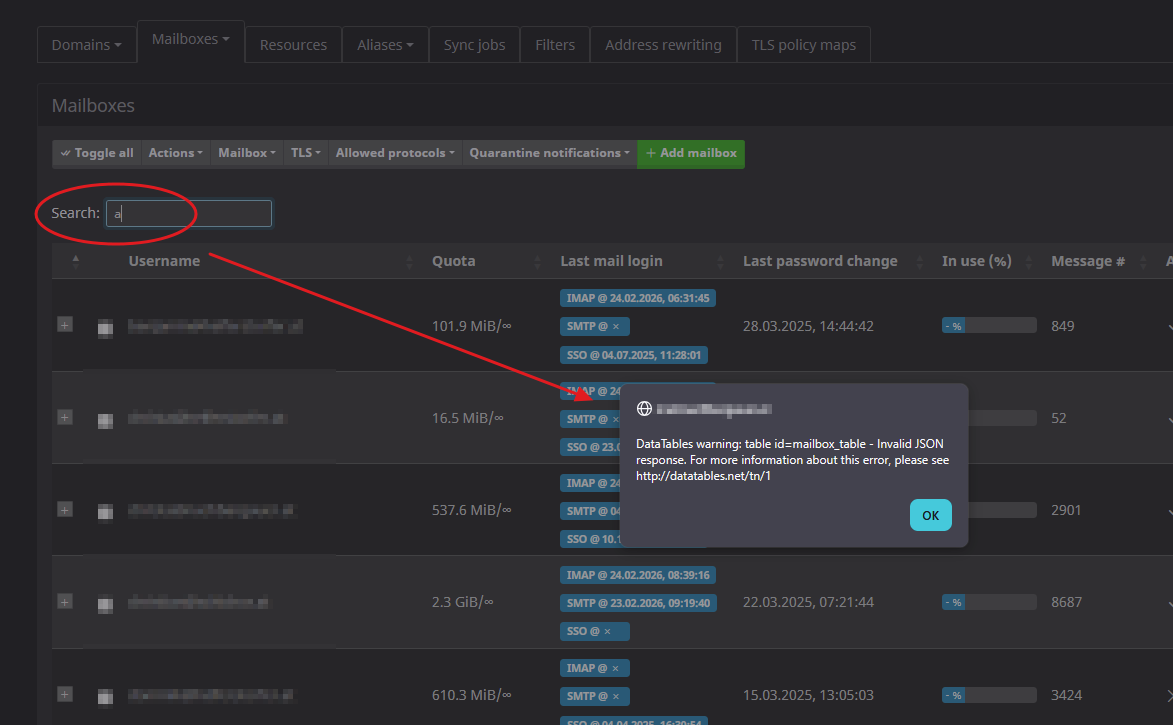
Task: Open the Quarantine notifications dropdown
Action: click(x=549, y=153)
